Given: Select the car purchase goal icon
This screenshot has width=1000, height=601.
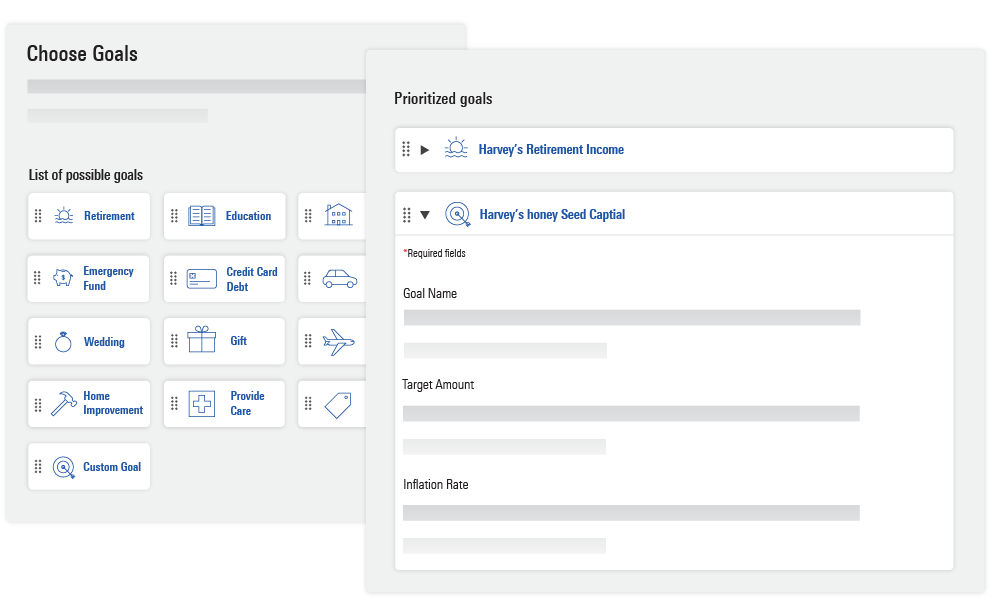Looking at the screenshot, I should (x=339, y=279).
